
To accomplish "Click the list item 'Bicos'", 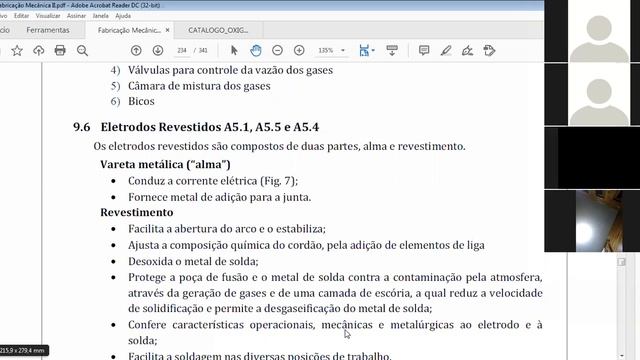I will (x=141, y=101).
